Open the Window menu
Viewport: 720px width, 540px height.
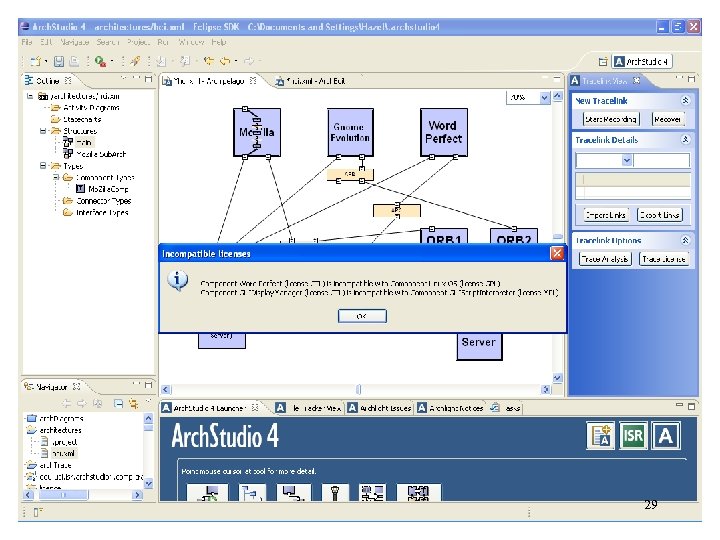(191, 42)
